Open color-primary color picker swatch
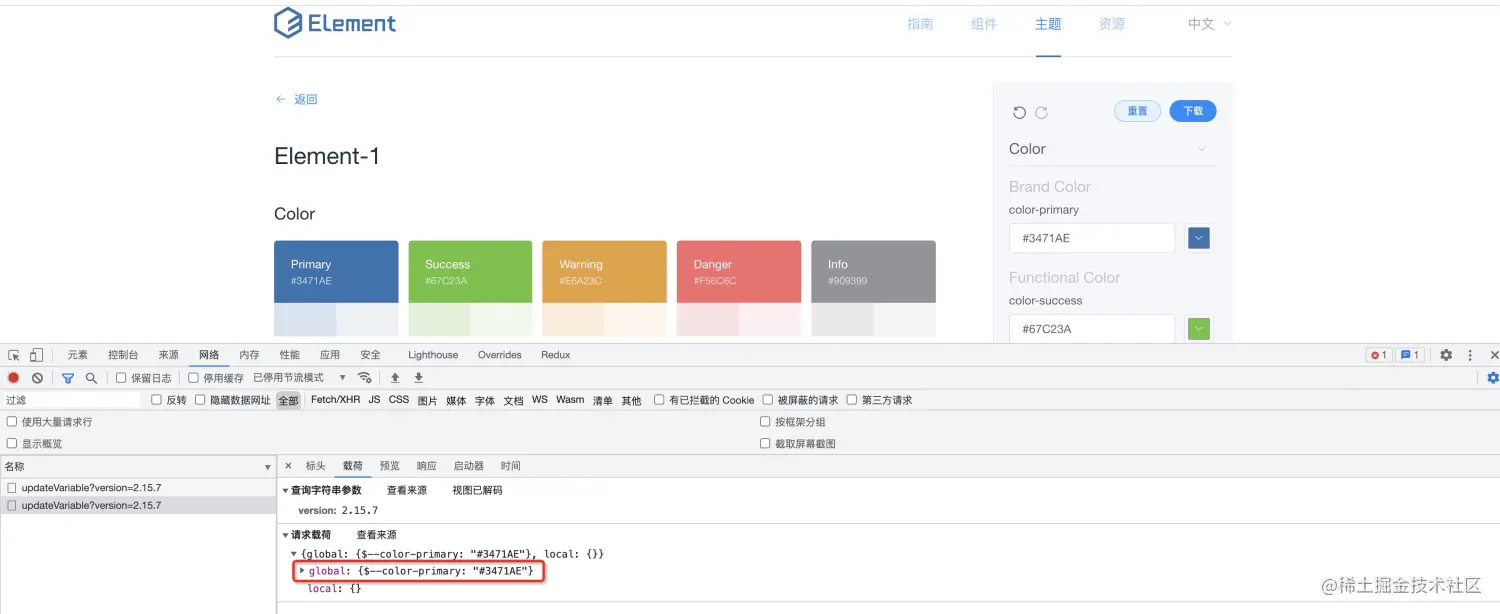This screenshot has width=1500, height=614. click(1198, 238)
